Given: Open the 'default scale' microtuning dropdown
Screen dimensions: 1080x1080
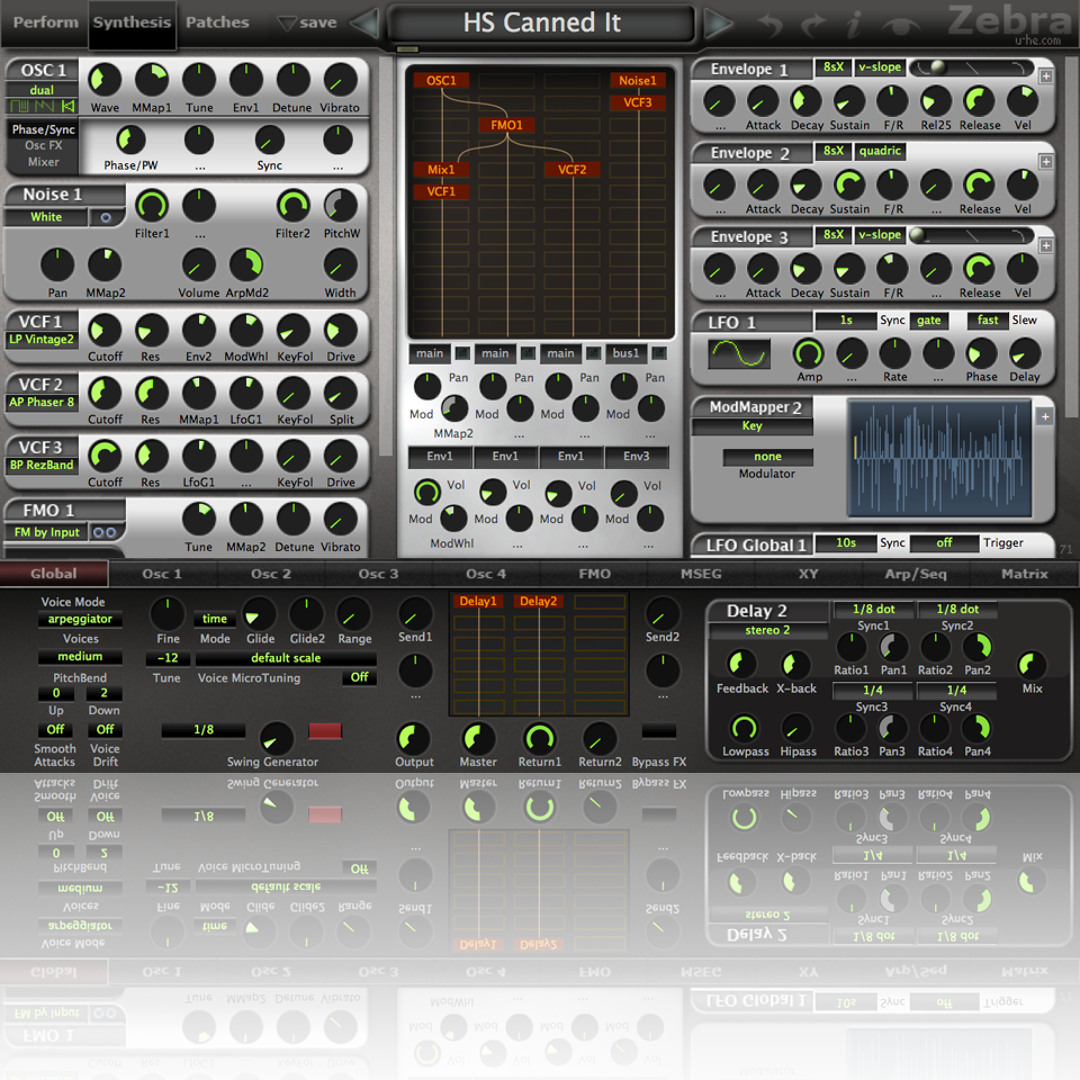Looking at the screenshot, I should 286,658.
